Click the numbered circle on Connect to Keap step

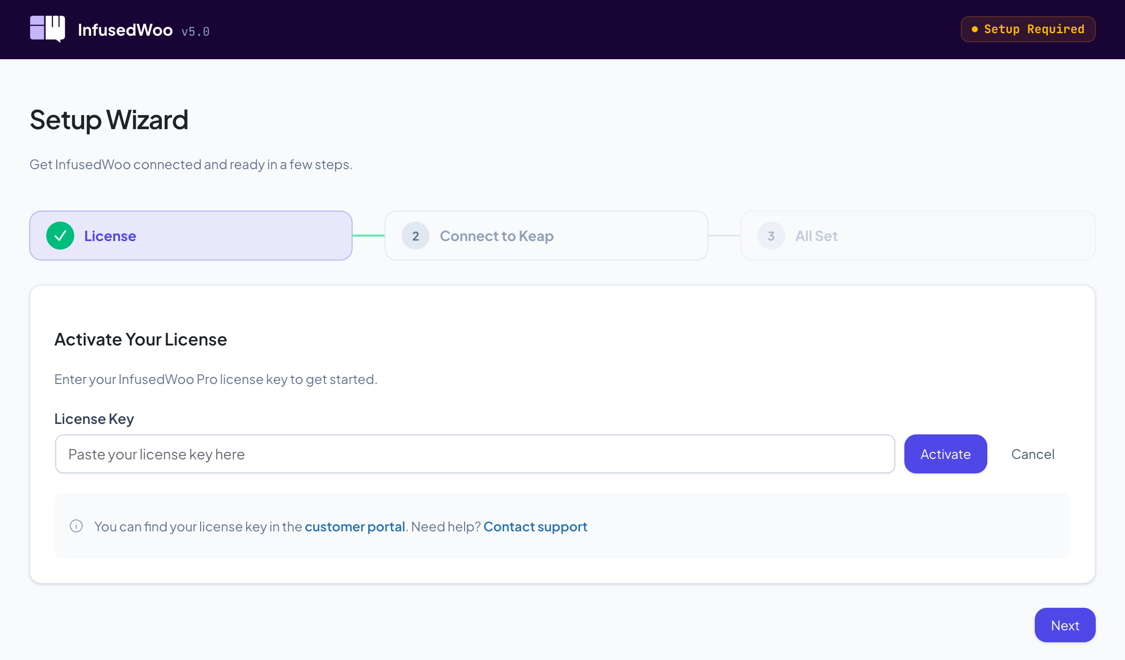(414, 235)
